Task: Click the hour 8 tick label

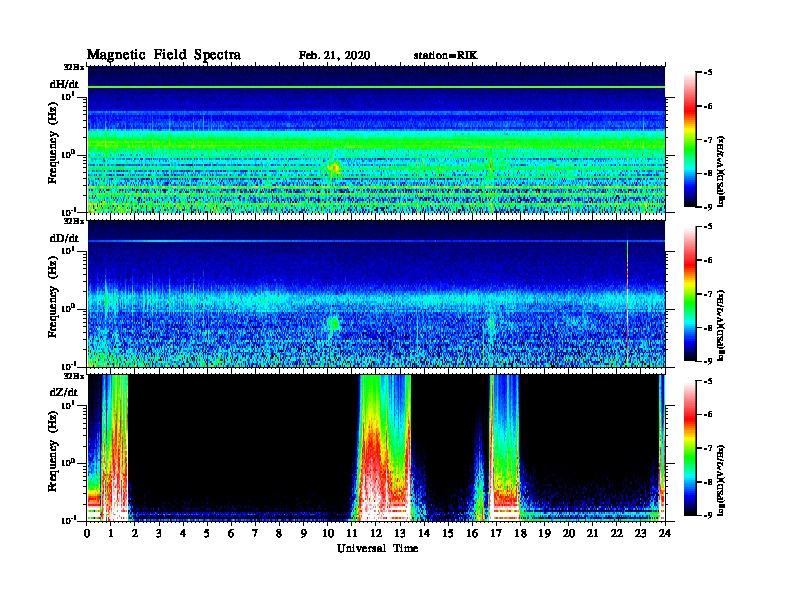Action: [280, 533]
